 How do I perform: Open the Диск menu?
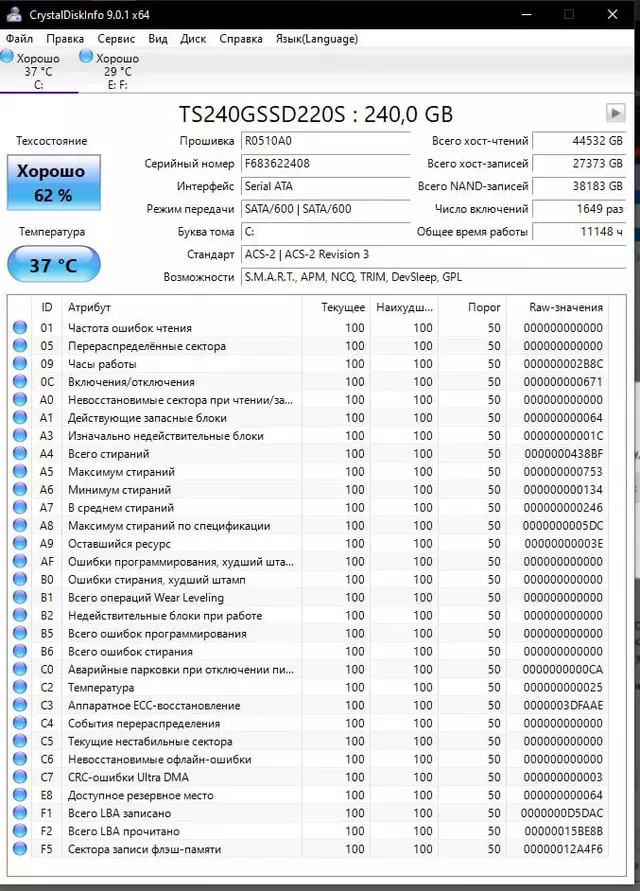[193, 39]
